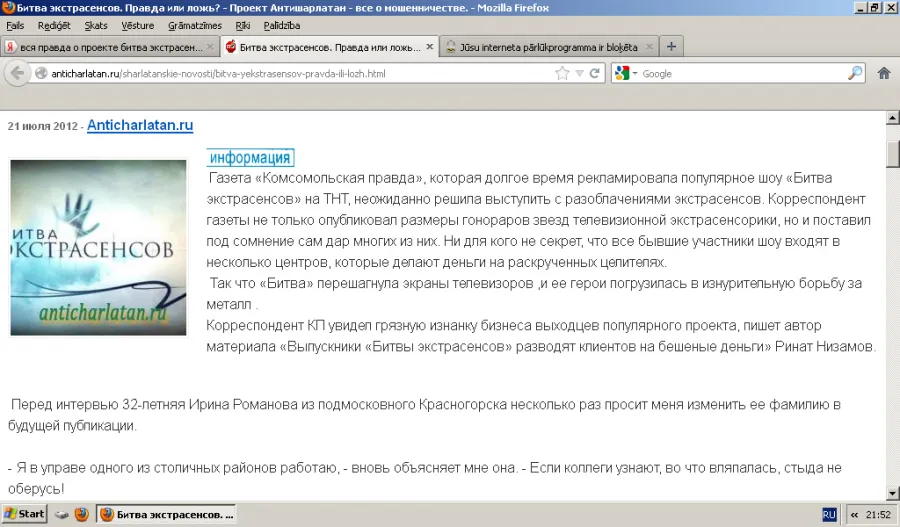Open the Skats menu
Image resolution: width=900 pixels, height=527 pixels.
pos(96,26)
